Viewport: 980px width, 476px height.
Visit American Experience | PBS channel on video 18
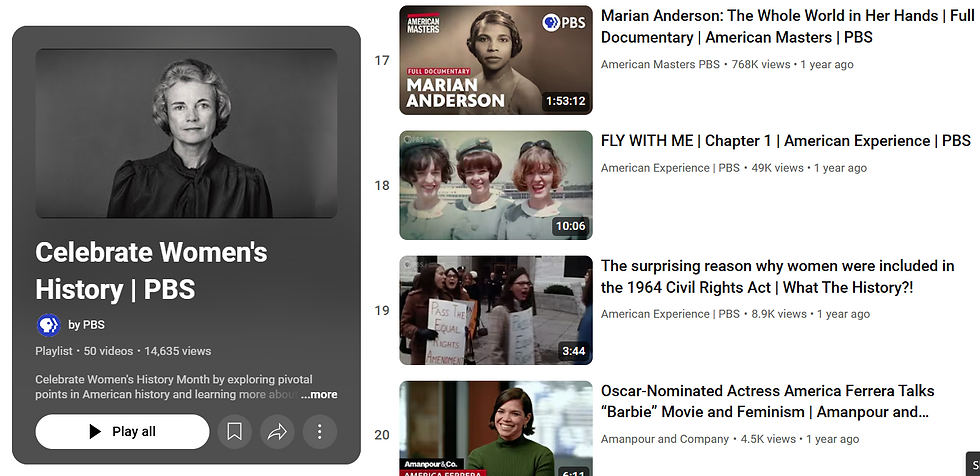670,168
